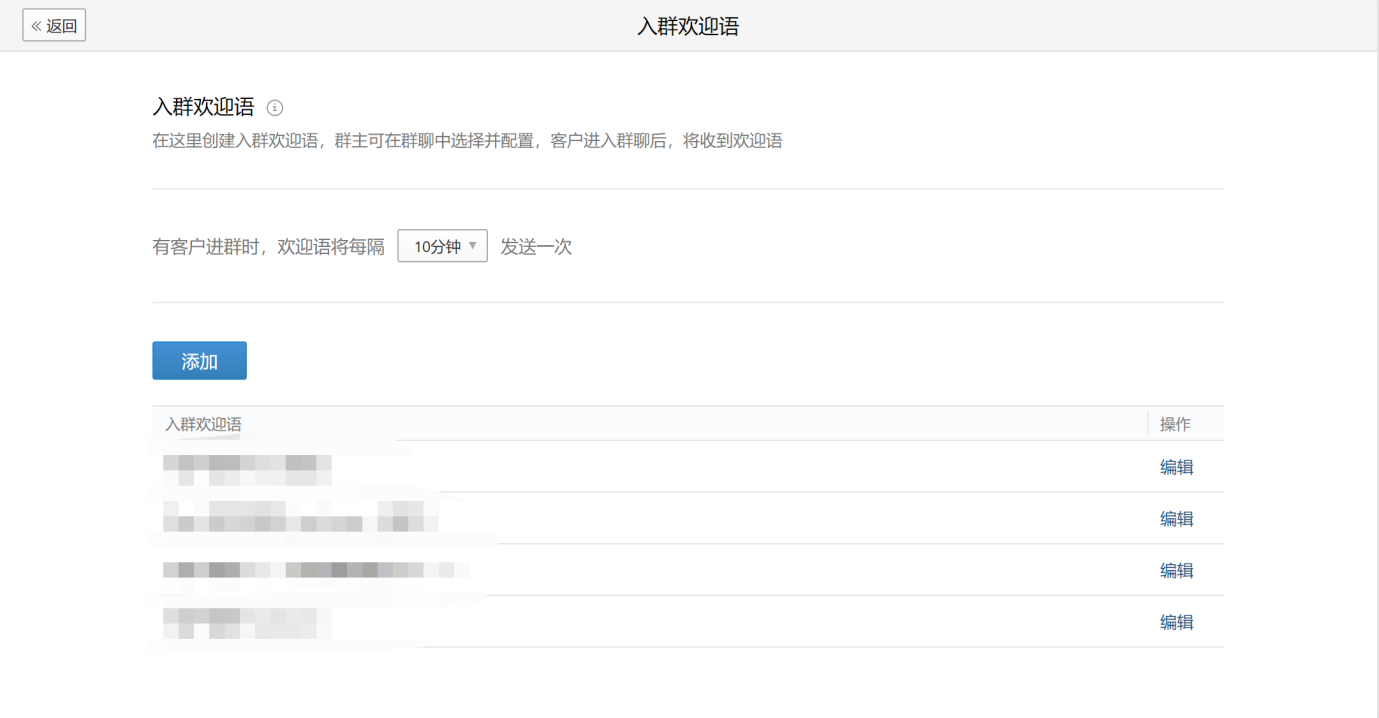Open the info tooltip beside 入群欢迎语 heading
Screen dimensions: 1379x718
275,107
